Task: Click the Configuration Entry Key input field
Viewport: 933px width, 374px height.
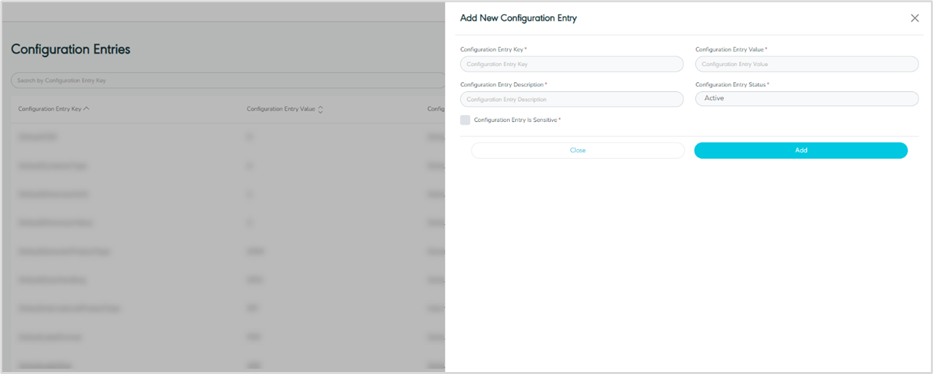Action: click(x=572, y=64)
